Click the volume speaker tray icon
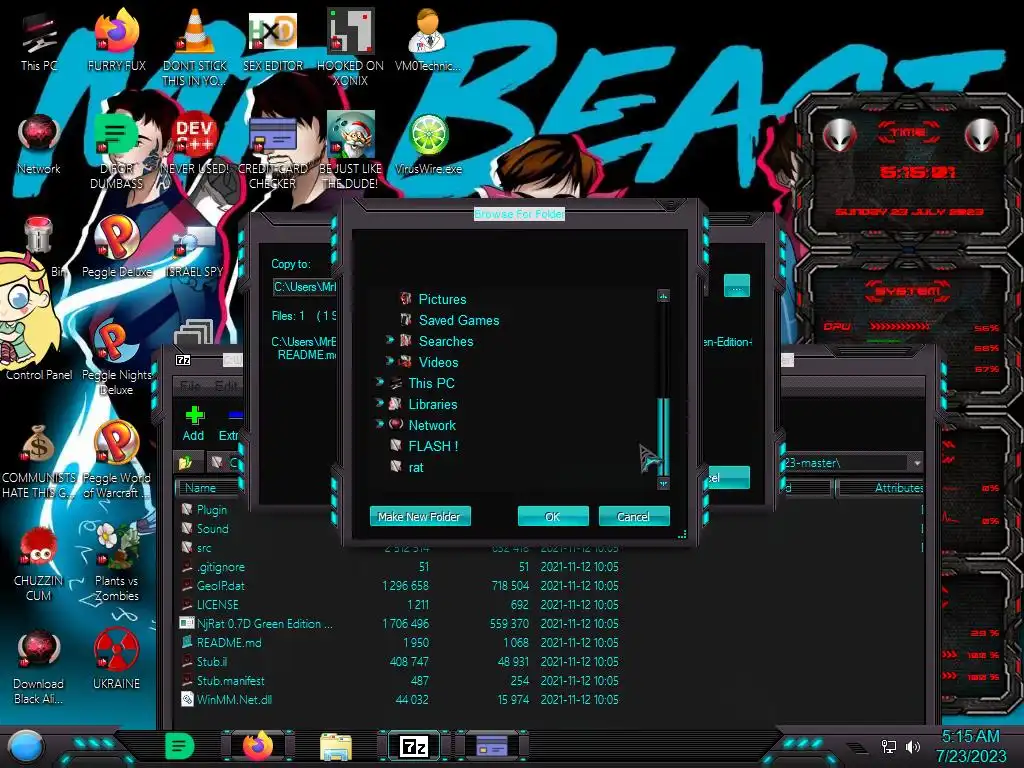Screen dimensions: 1024x768 [912, 746]
